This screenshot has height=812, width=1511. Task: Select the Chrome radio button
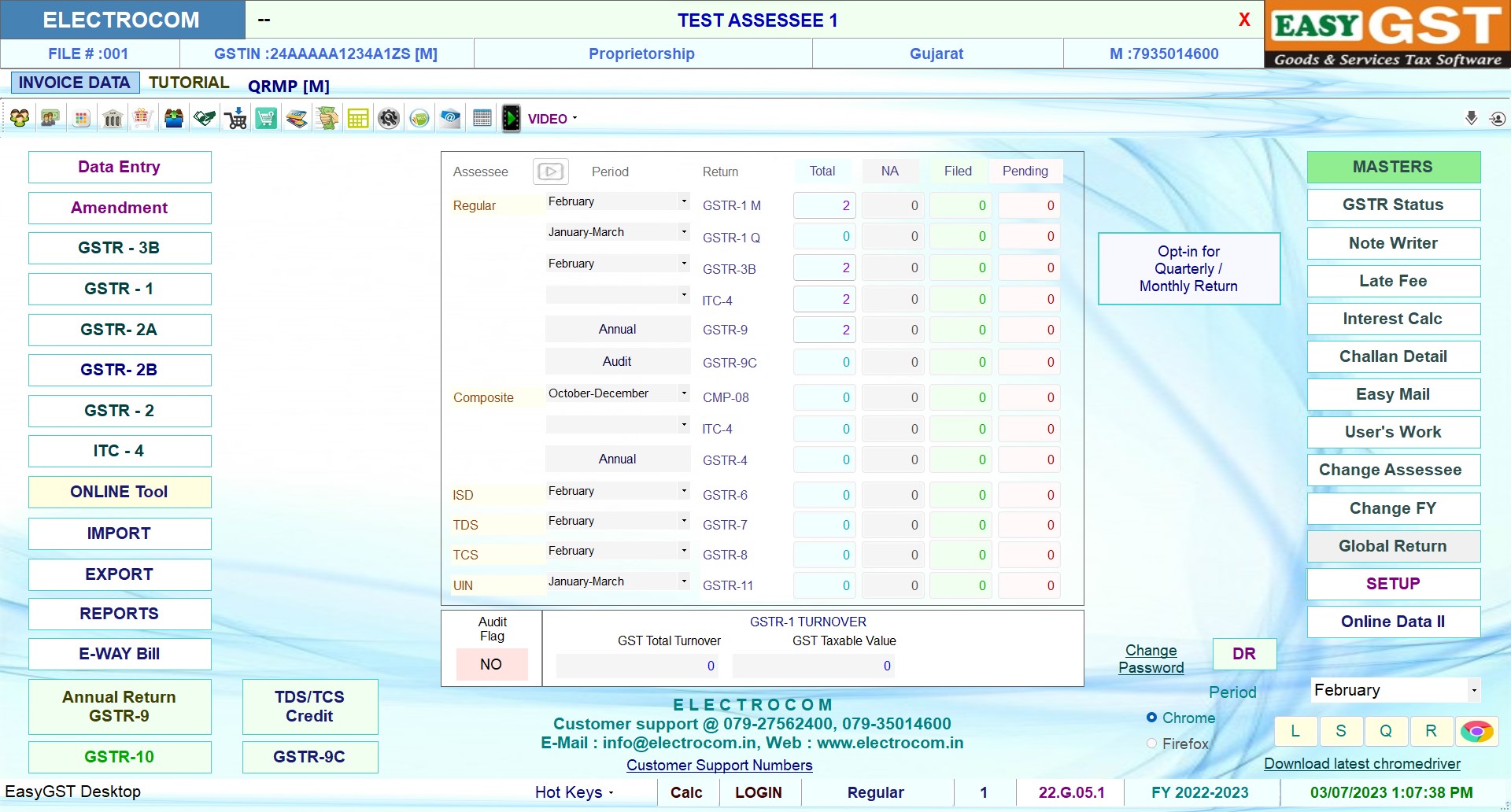click(x=1151, y=718)
